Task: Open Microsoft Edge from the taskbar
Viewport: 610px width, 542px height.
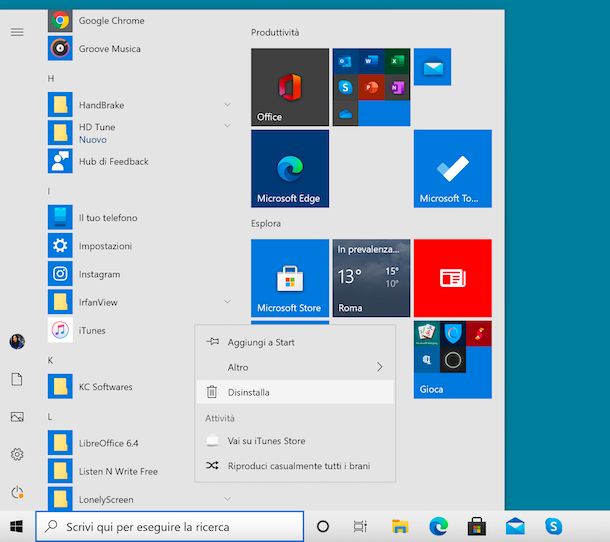Action: [438, 526]
